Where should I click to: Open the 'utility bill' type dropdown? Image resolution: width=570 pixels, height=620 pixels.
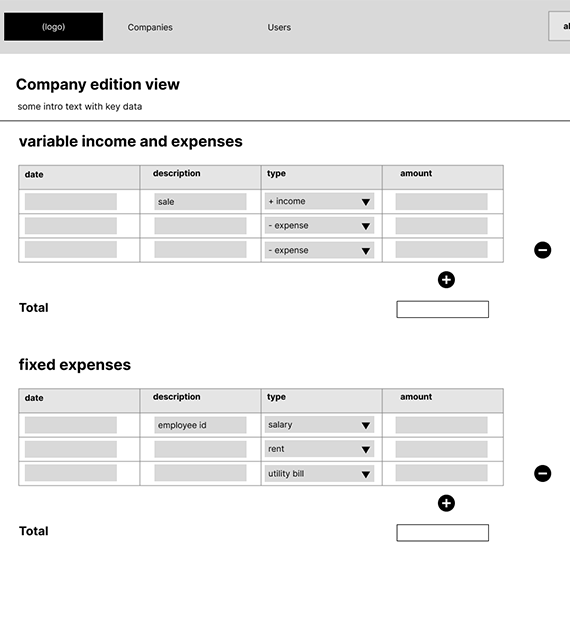pyautogui.click(x=319, y=473)
